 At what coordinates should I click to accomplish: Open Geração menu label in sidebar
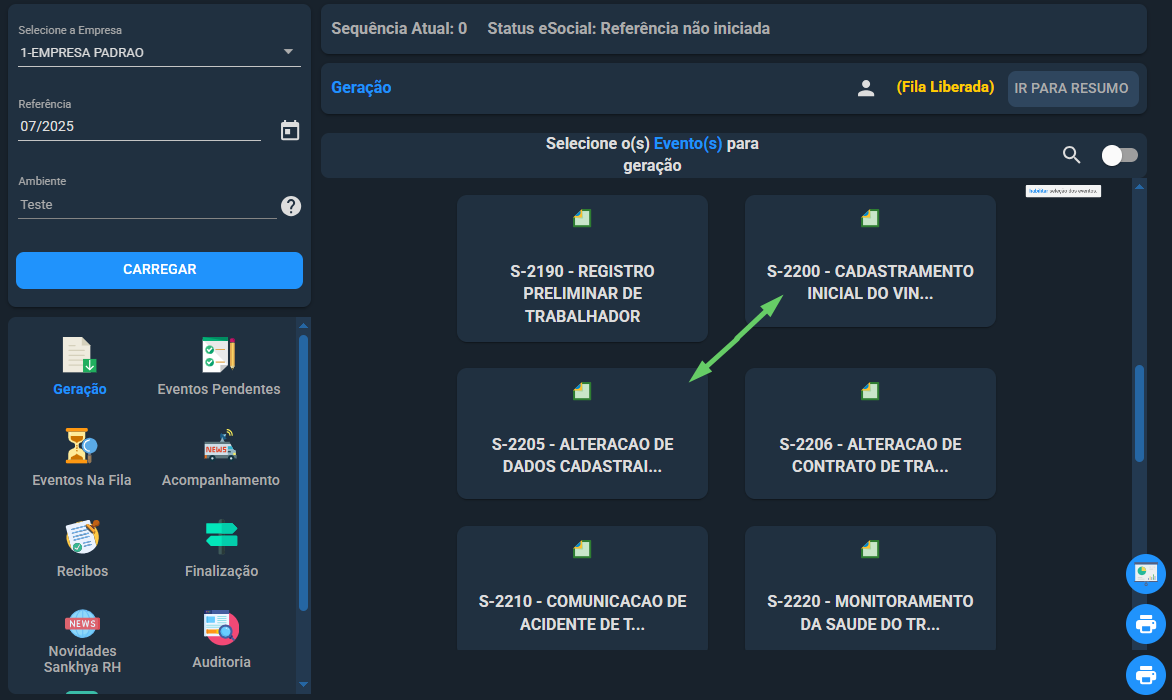click(80, 389)
